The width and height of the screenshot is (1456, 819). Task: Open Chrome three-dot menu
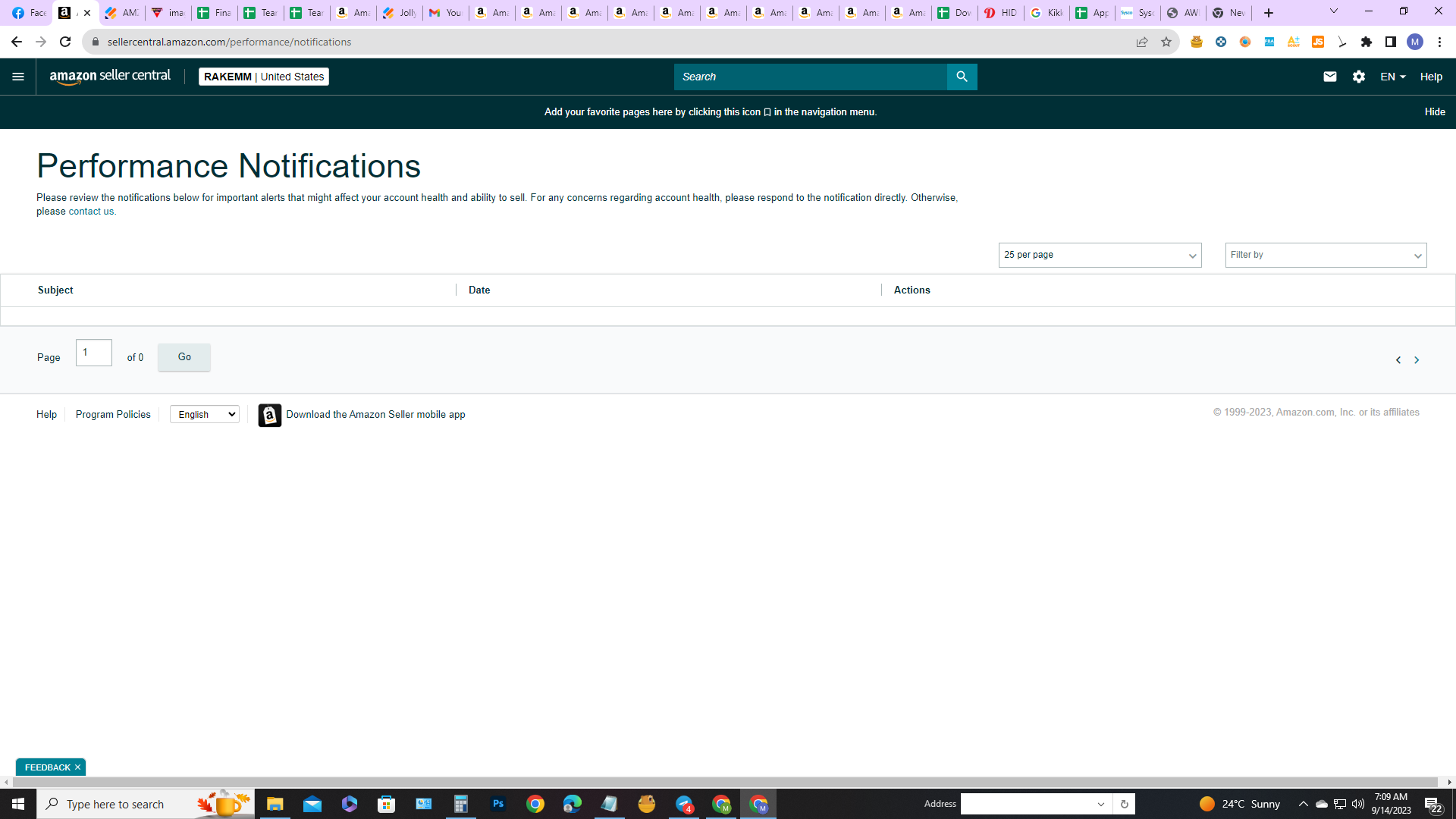pos(1439,42)
